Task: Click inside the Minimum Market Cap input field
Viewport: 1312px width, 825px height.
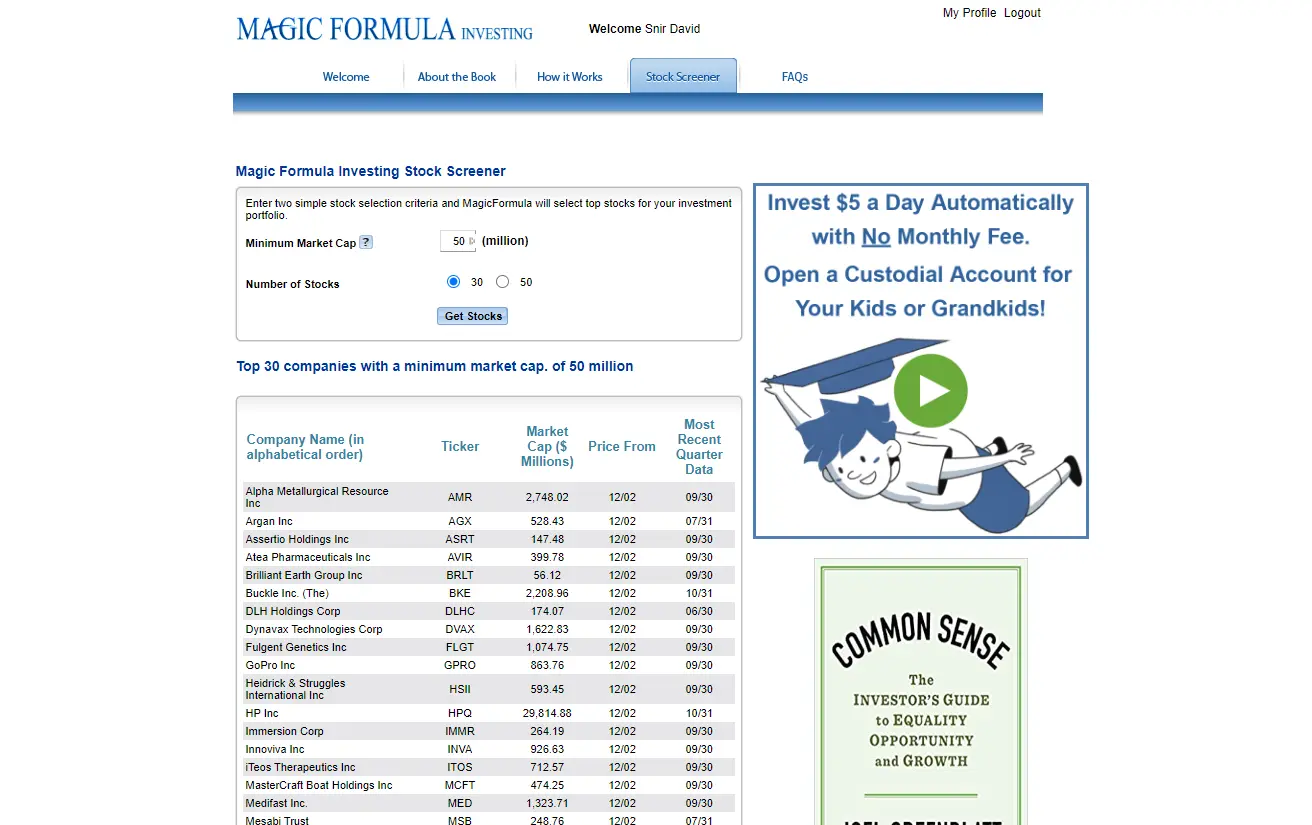Action: (454, 240)
